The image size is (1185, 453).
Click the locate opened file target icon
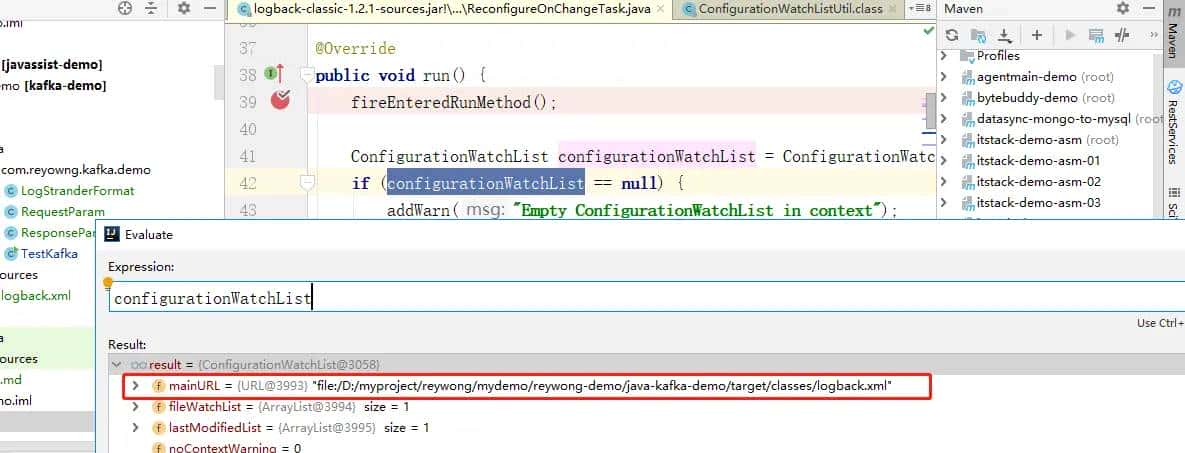(x=125, y=8)
